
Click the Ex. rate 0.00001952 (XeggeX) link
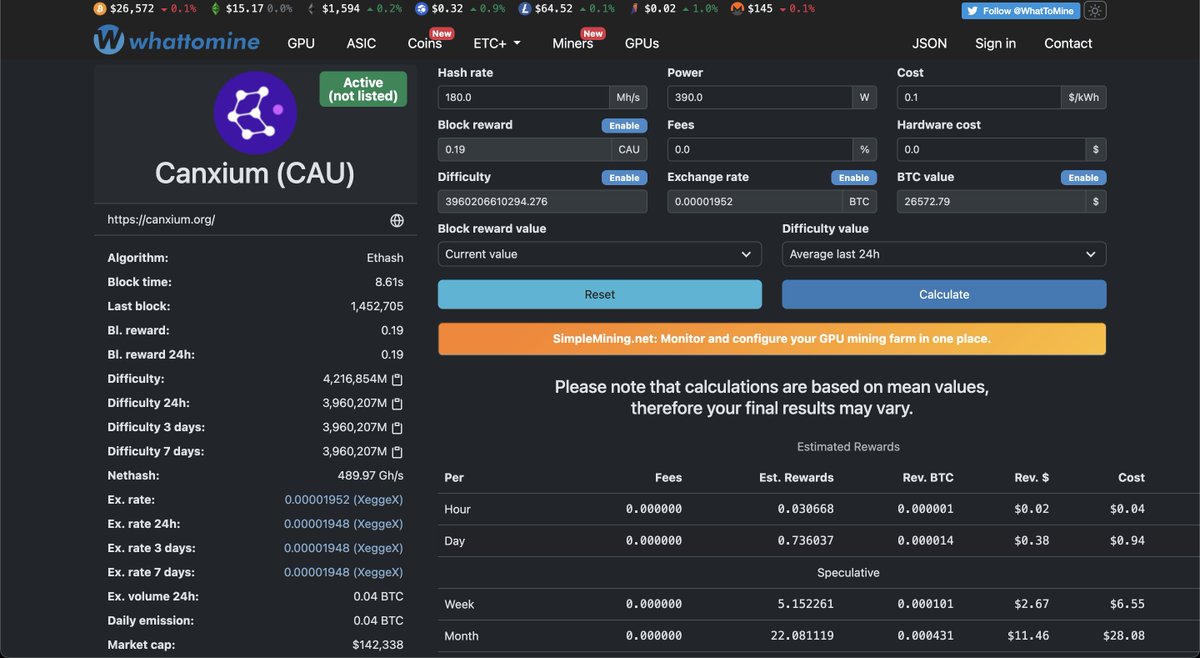click(x=343, y=500)
